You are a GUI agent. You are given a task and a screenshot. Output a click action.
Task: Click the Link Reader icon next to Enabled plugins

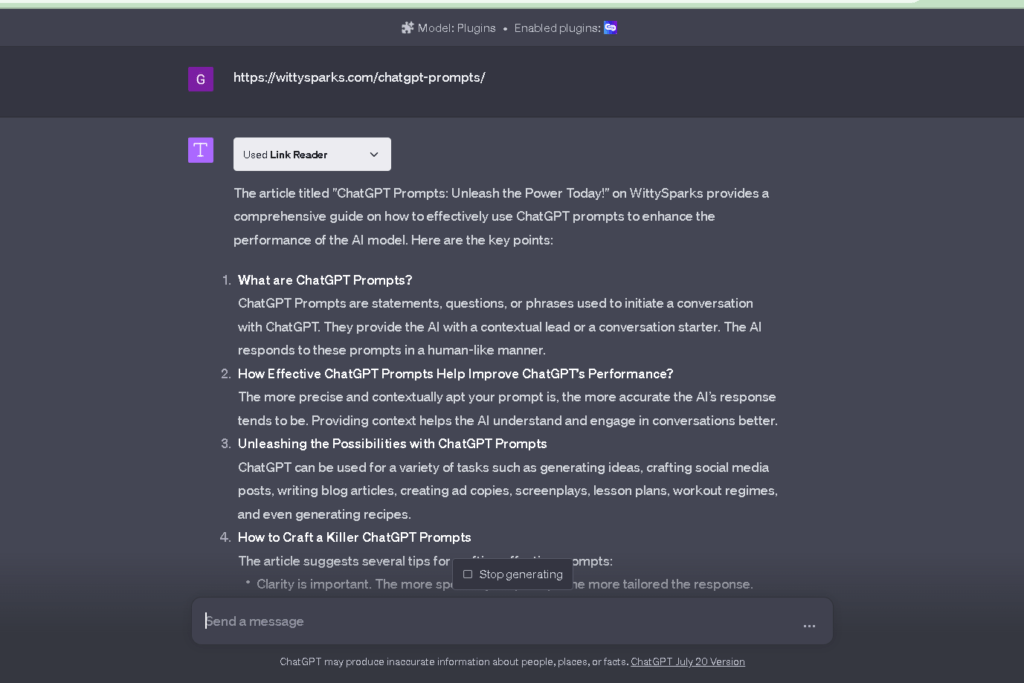click(x=610, y=28)
